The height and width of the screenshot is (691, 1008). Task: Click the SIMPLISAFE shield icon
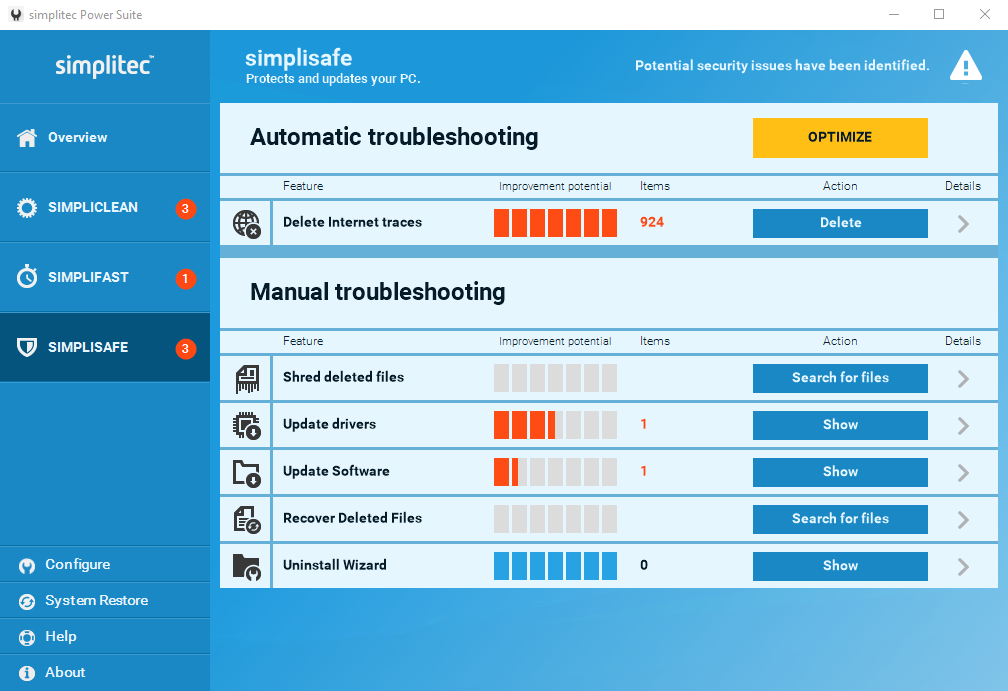27,347
